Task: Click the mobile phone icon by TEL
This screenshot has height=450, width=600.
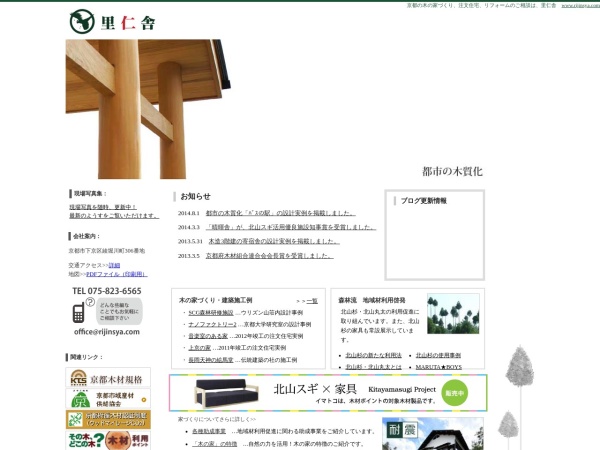Action: (x=78, y=312)
